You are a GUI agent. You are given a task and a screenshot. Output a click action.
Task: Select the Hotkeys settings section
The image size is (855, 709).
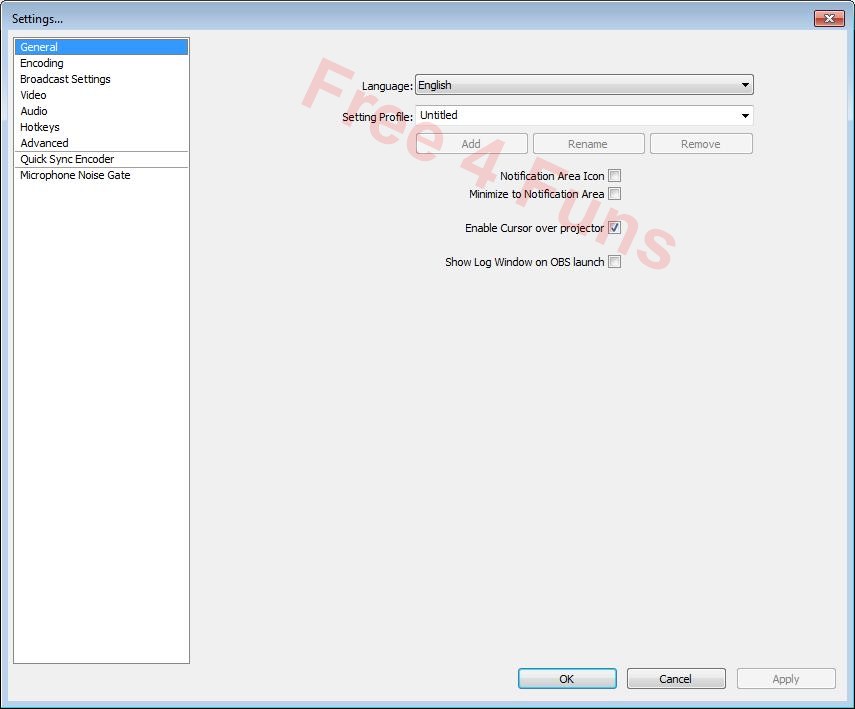39,127
